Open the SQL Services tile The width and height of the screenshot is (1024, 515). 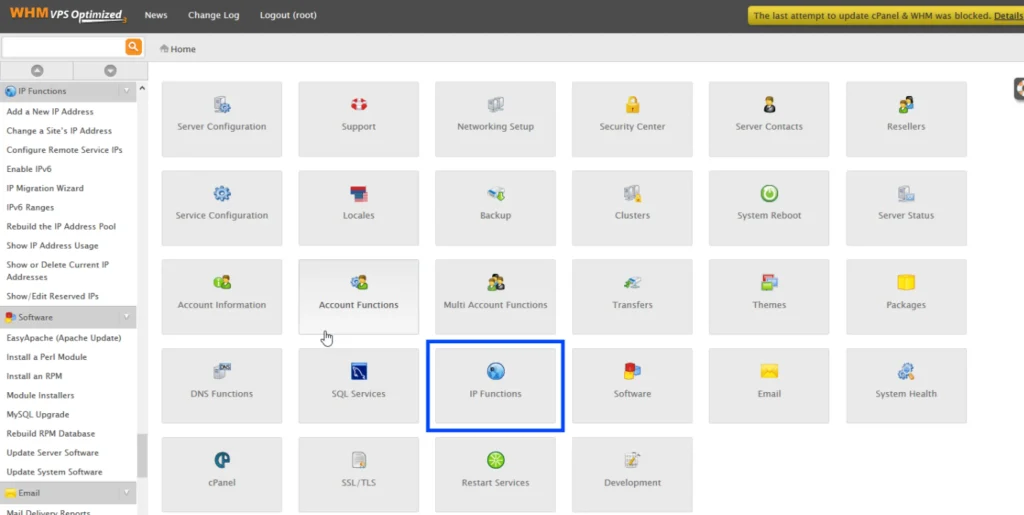pos(359,386)
